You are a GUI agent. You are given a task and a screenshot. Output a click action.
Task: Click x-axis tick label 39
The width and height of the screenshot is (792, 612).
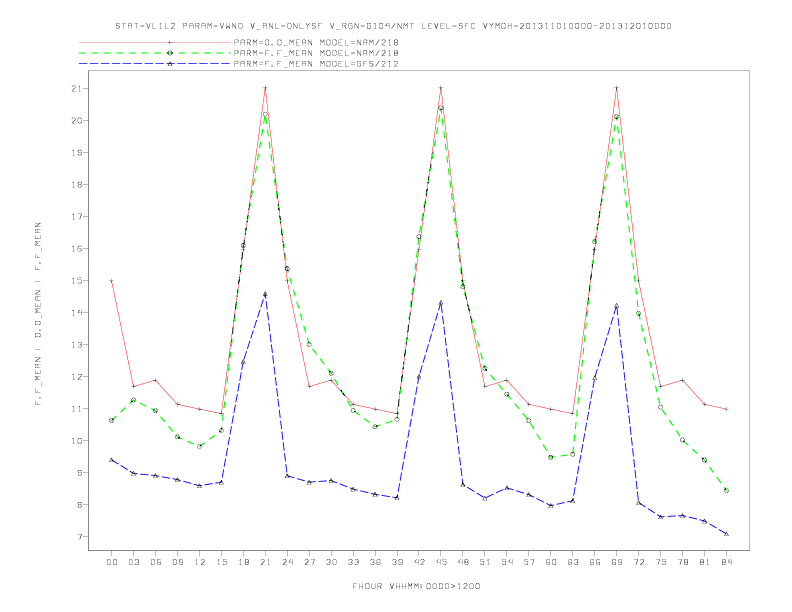[x=397, y=562]
